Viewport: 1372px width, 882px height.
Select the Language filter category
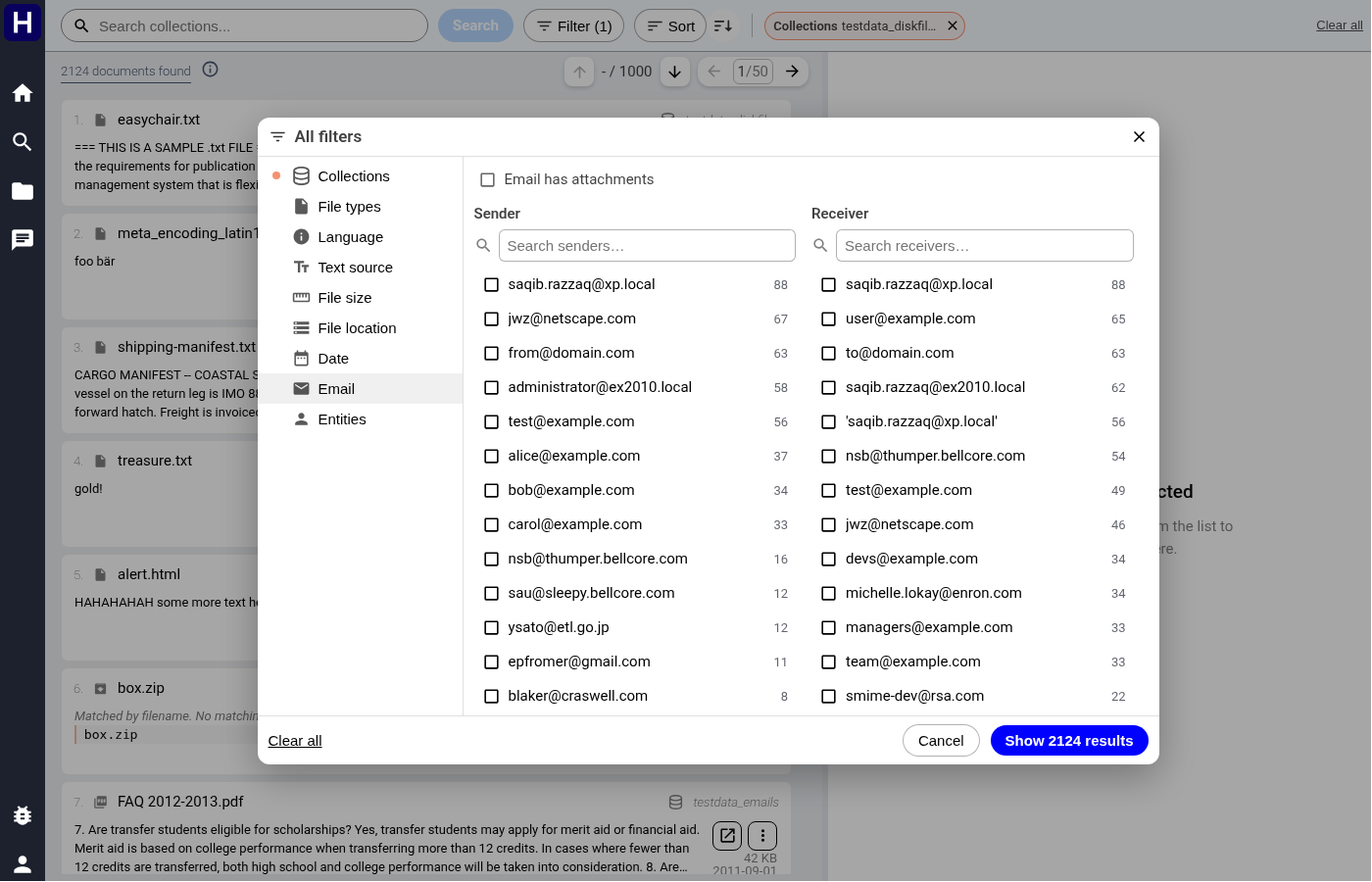pos(361,237)
